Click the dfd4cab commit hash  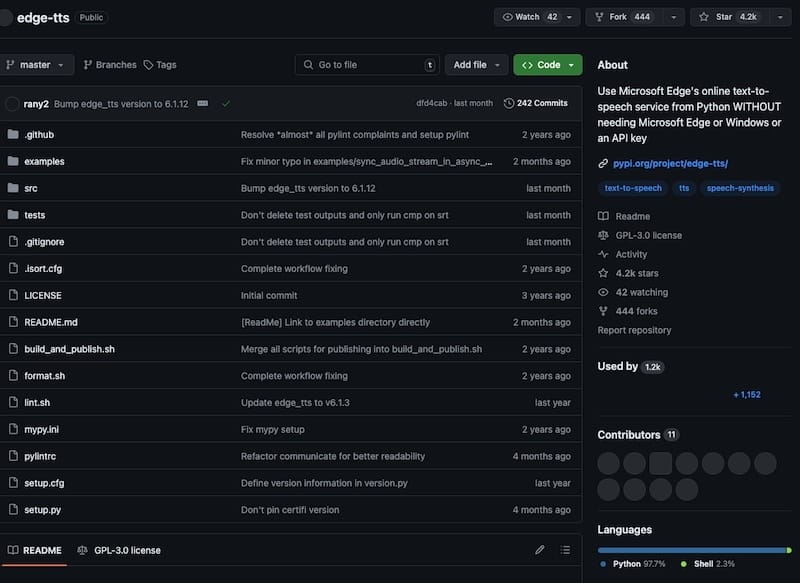431,103
